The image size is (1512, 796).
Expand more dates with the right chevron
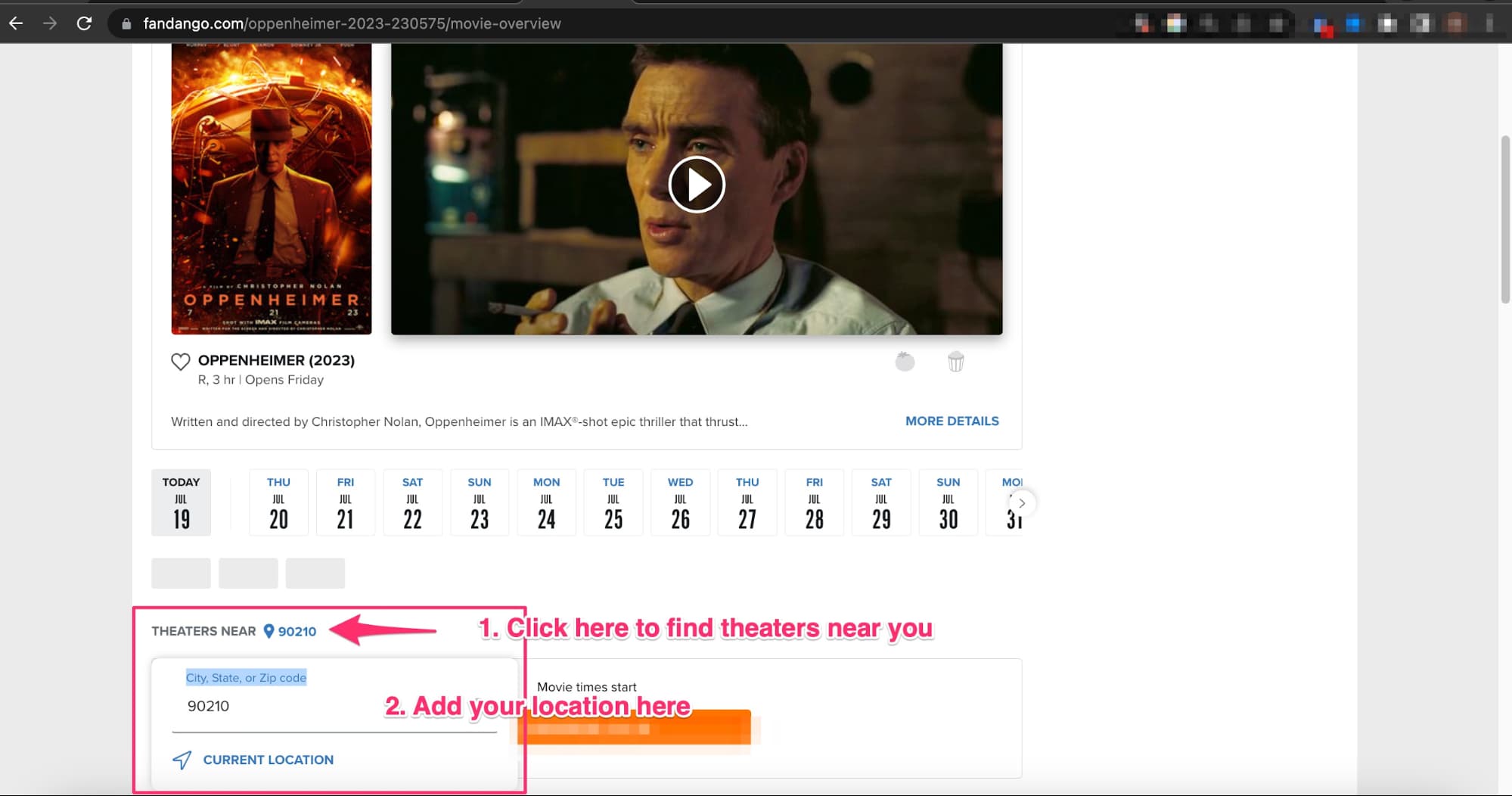tap(1021, 502)
